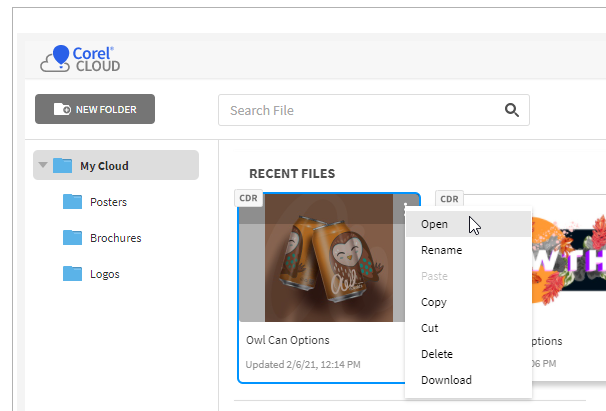Select the Logos folder label

tap(105, 274)
